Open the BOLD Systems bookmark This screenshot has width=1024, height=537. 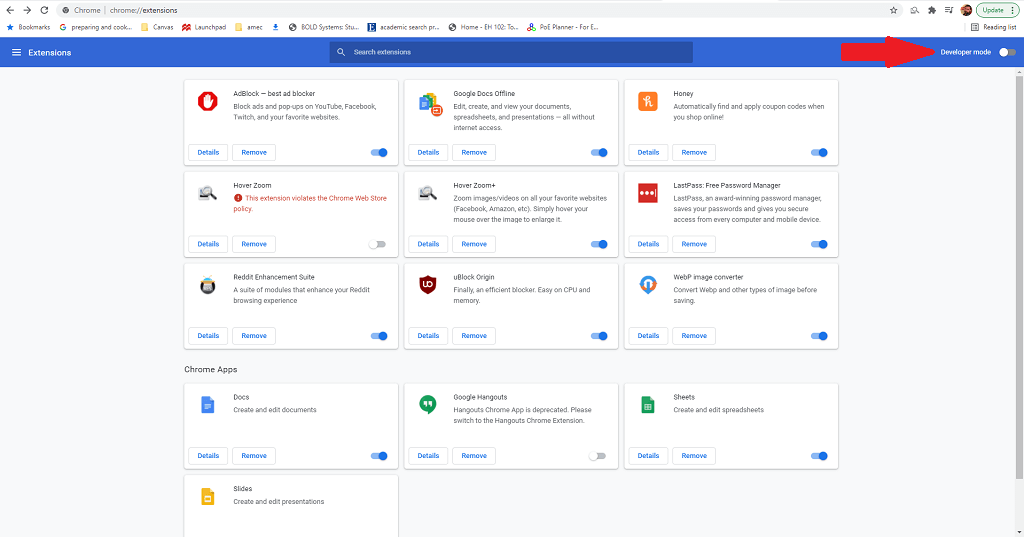[x=324, y=27]
